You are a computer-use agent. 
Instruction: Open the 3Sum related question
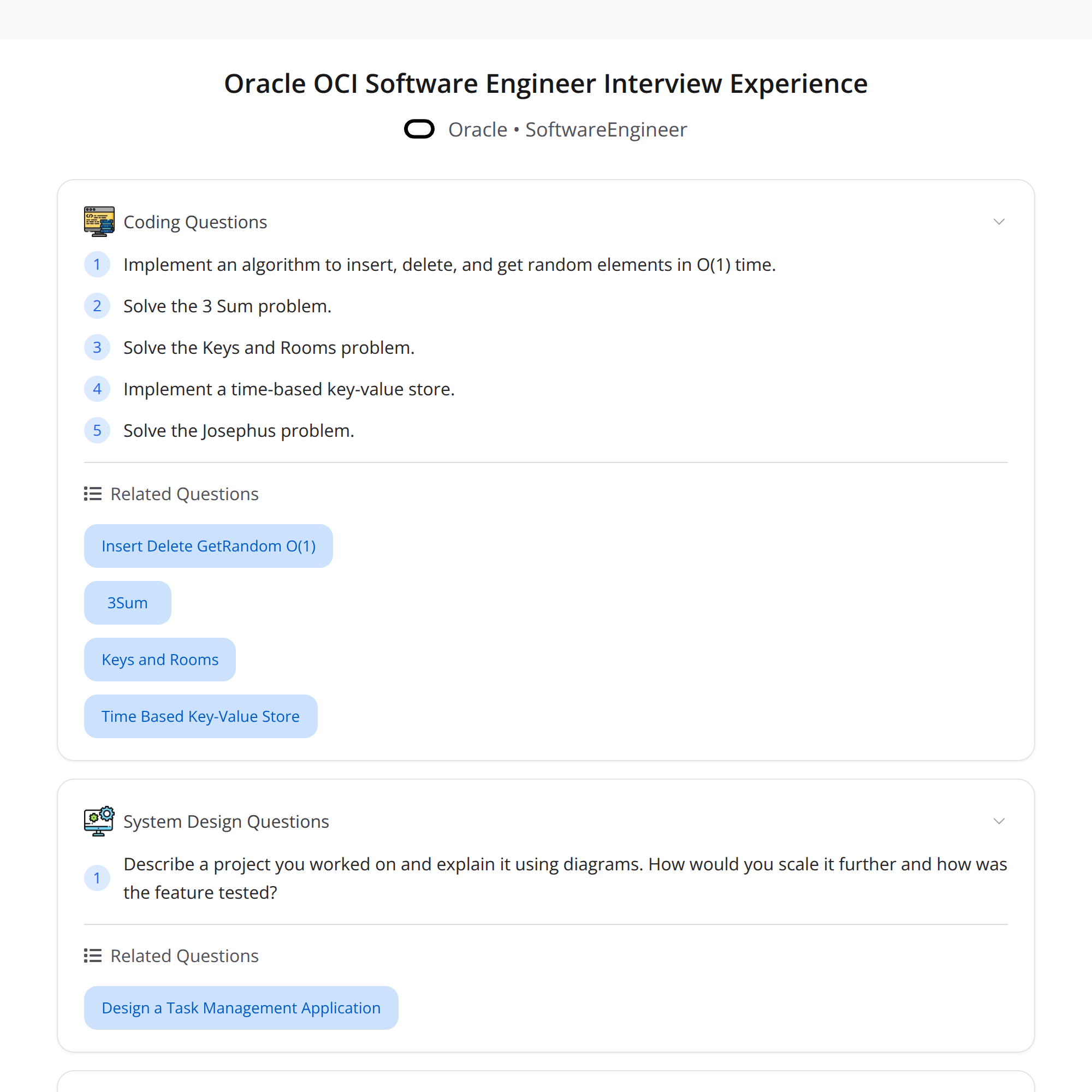[127, 603]
